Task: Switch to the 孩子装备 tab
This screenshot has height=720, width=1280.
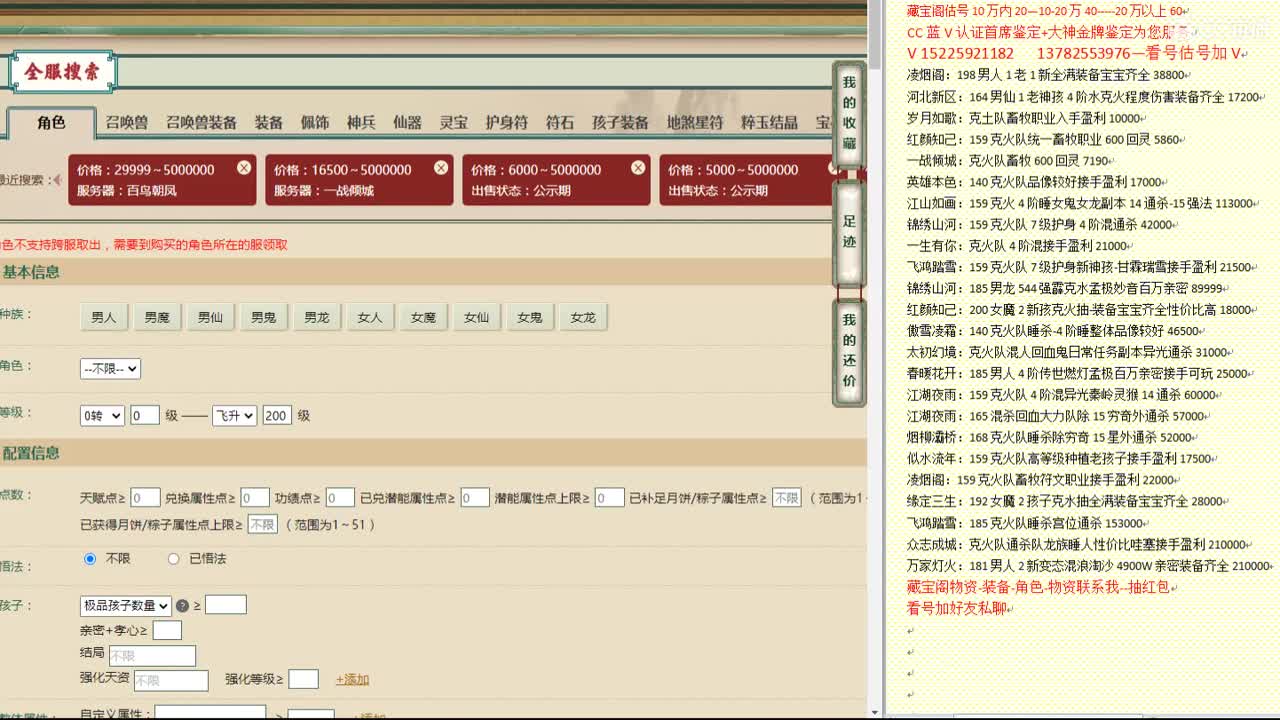Action: pyautogui.click(x=620, y=122)
